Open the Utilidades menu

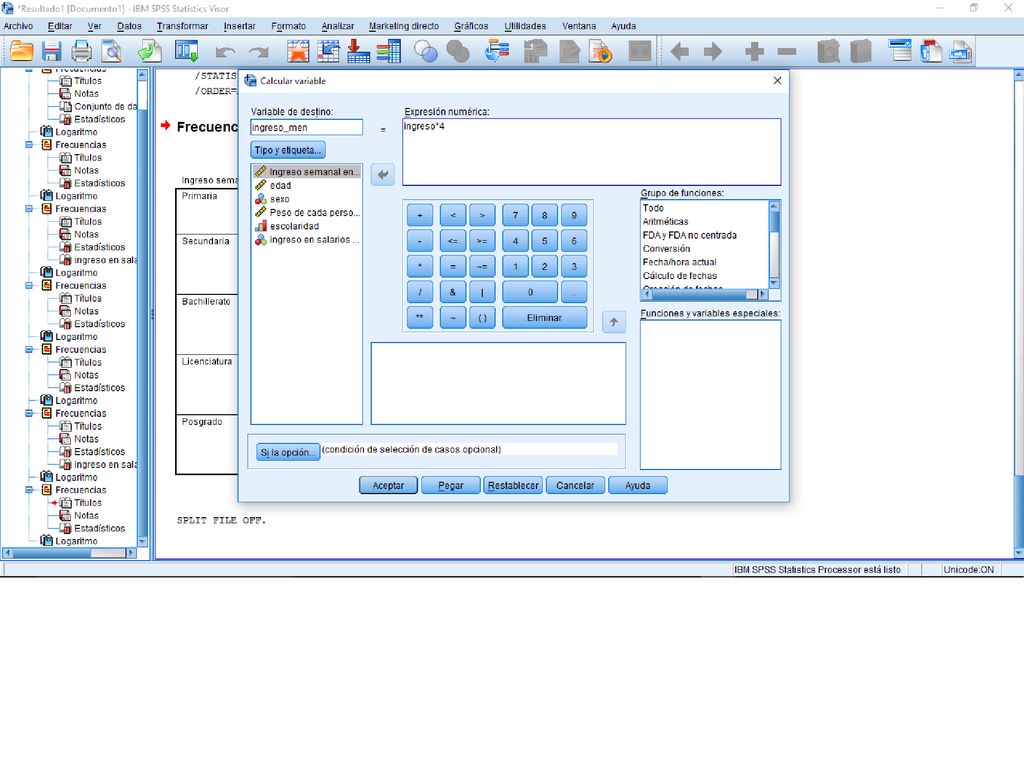[x=525, y=26]
